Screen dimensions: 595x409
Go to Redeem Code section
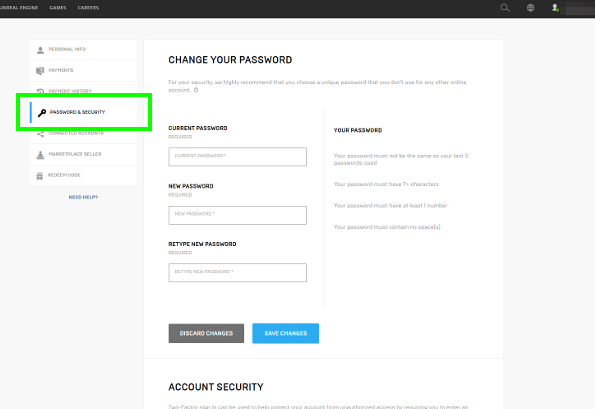[83, 175]
